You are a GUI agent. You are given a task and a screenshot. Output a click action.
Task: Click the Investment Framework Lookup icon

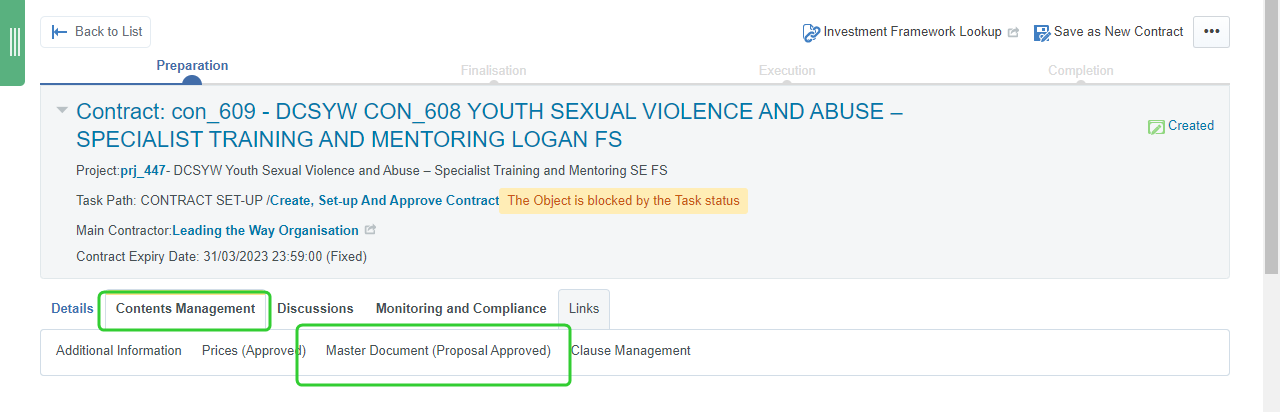pos(811,32)
